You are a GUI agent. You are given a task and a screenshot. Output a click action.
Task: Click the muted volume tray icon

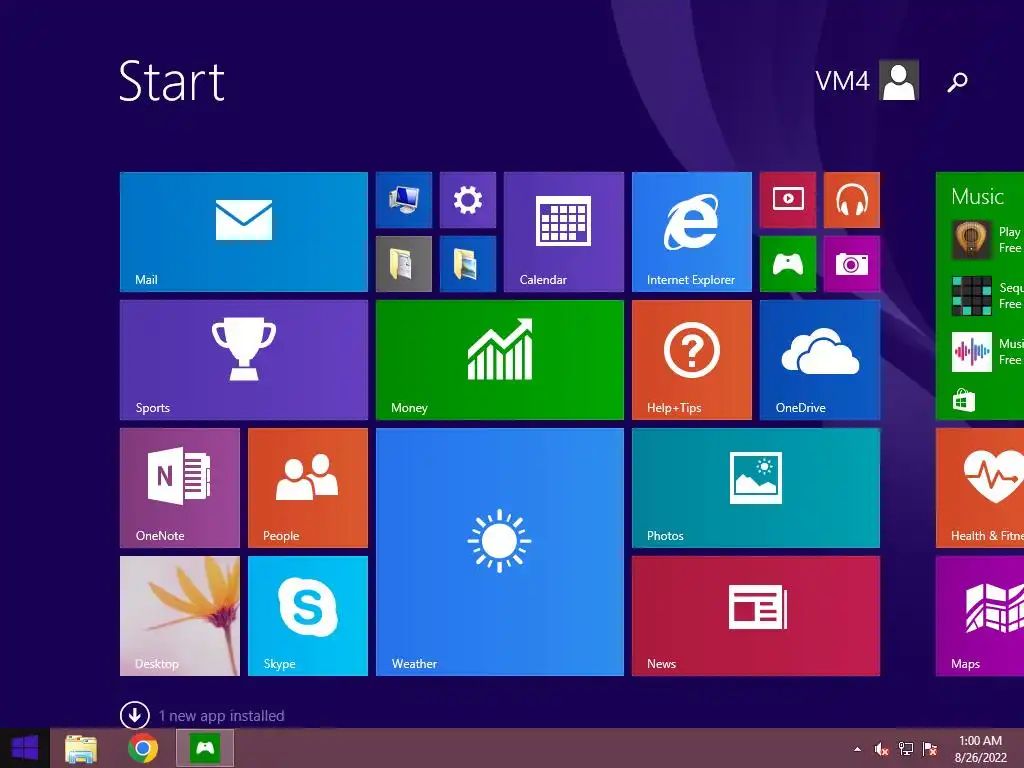(881, 749)
